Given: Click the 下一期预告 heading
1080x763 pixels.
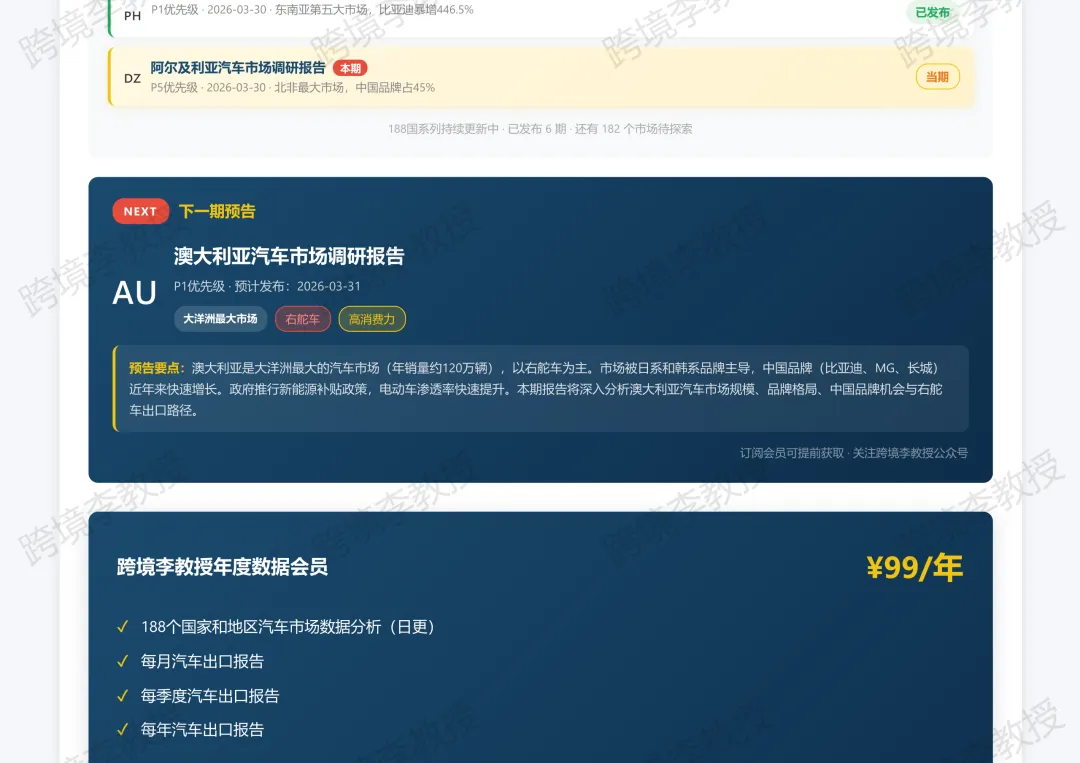Looking at the screenshot, I should coord(217,211).
